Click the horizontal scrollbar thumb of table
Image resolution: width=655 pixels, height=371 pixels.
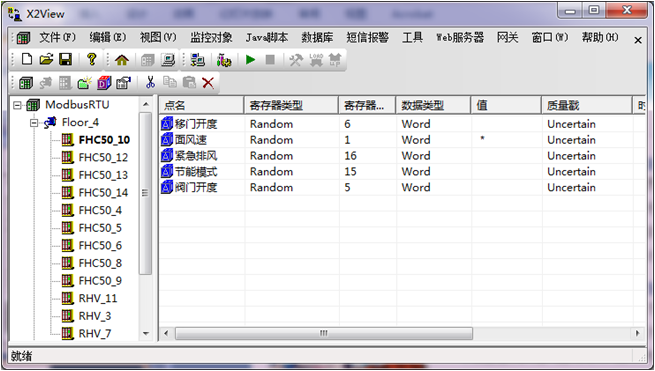click(324, 333)
